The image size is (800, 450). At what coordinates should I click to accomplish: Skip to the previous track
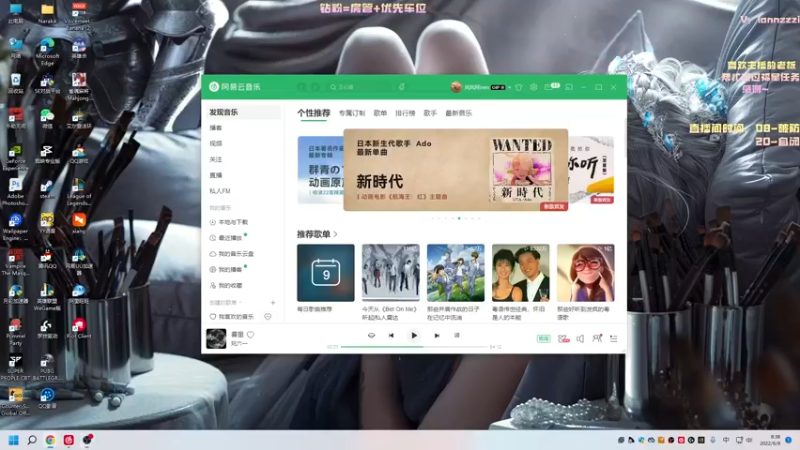(391, 335)
